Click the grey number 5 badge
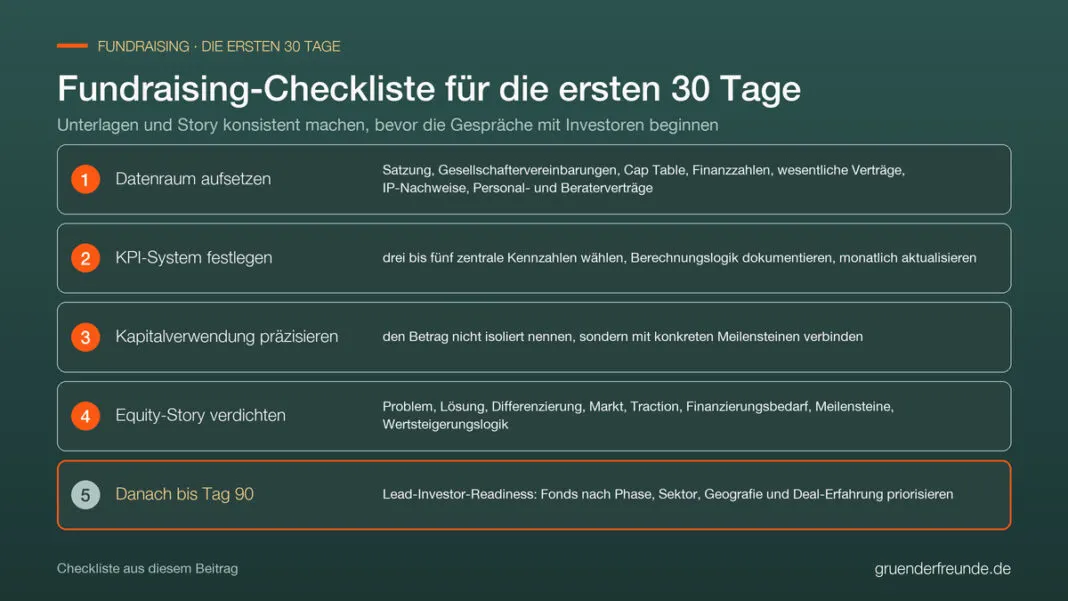Screen dimensions: 1068x601 pyautogui.click(x=85, y=495)
